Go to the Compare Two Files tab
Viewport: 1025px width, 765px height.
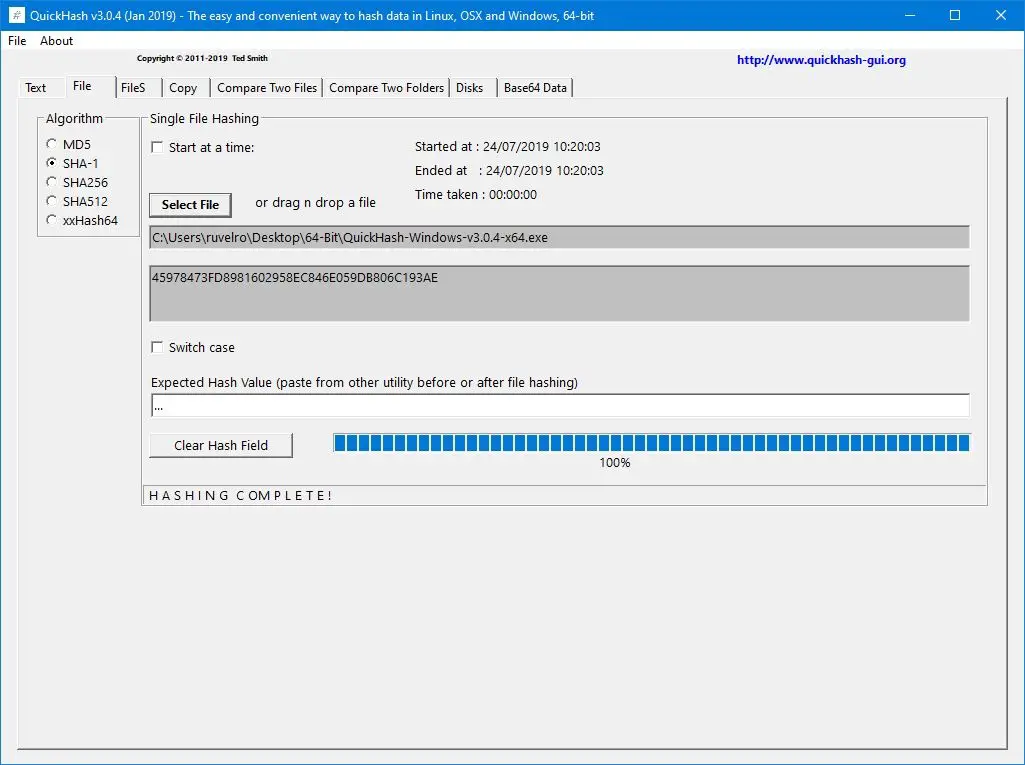pos(267,88)
